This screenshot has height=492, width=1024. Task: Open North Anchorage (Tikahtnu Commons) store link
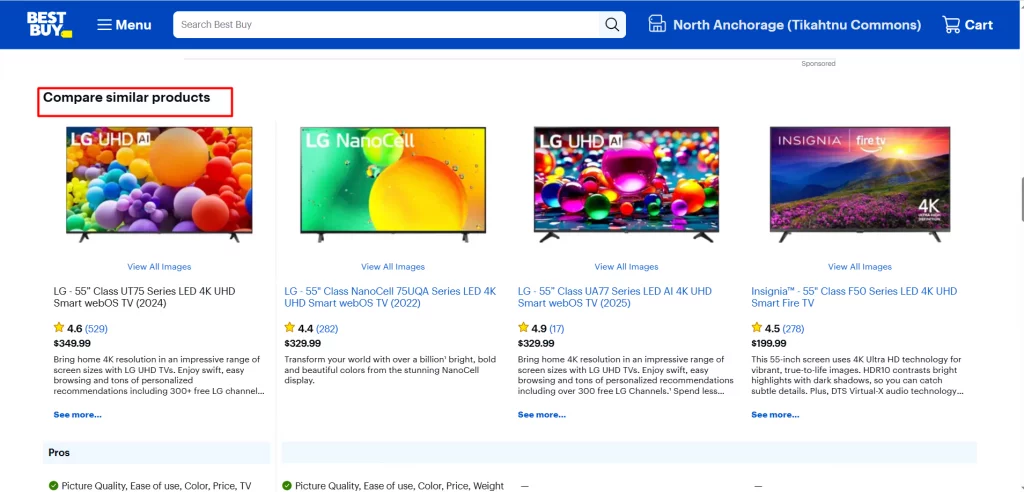pyautogui.click(x=797, y=25)
